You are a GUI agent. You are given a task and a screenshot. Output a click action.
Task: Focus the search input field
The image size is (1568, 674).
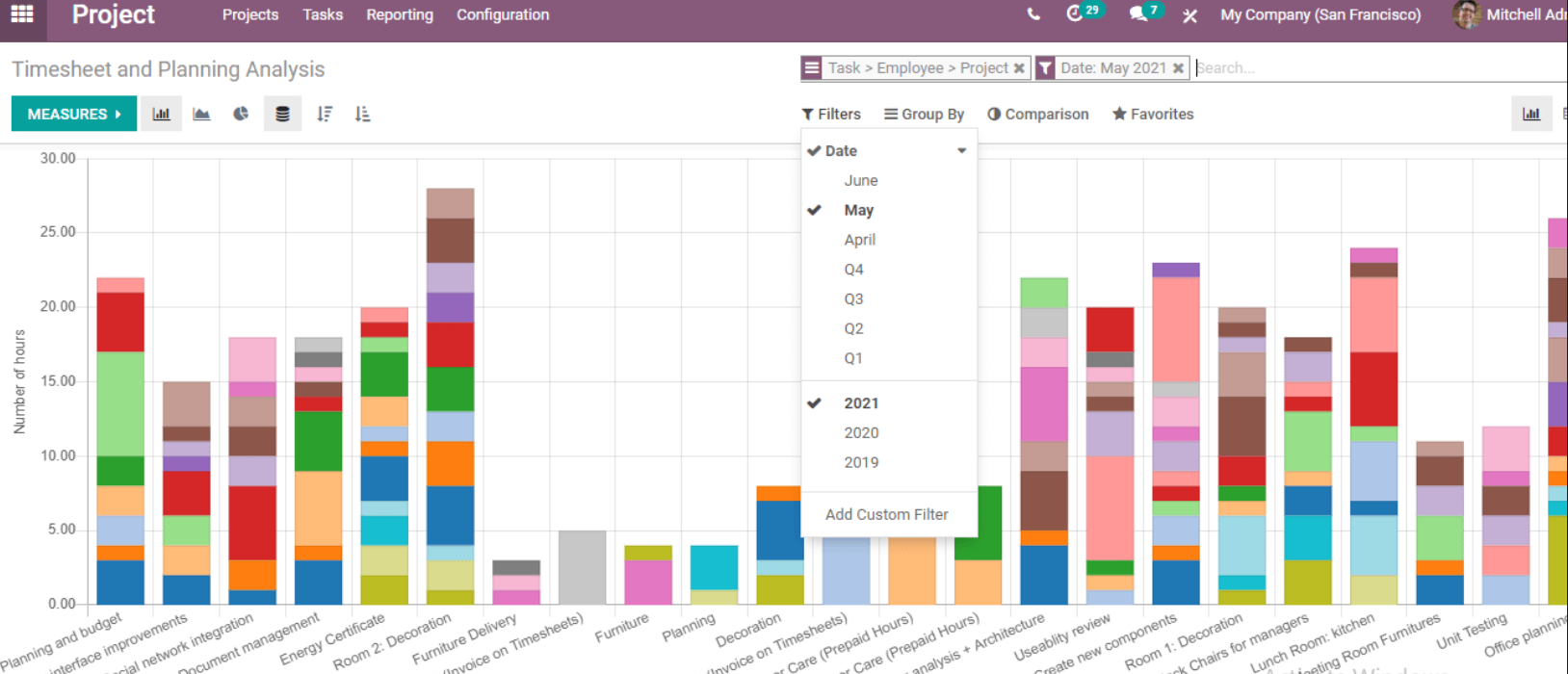(x=1380, y=68)
